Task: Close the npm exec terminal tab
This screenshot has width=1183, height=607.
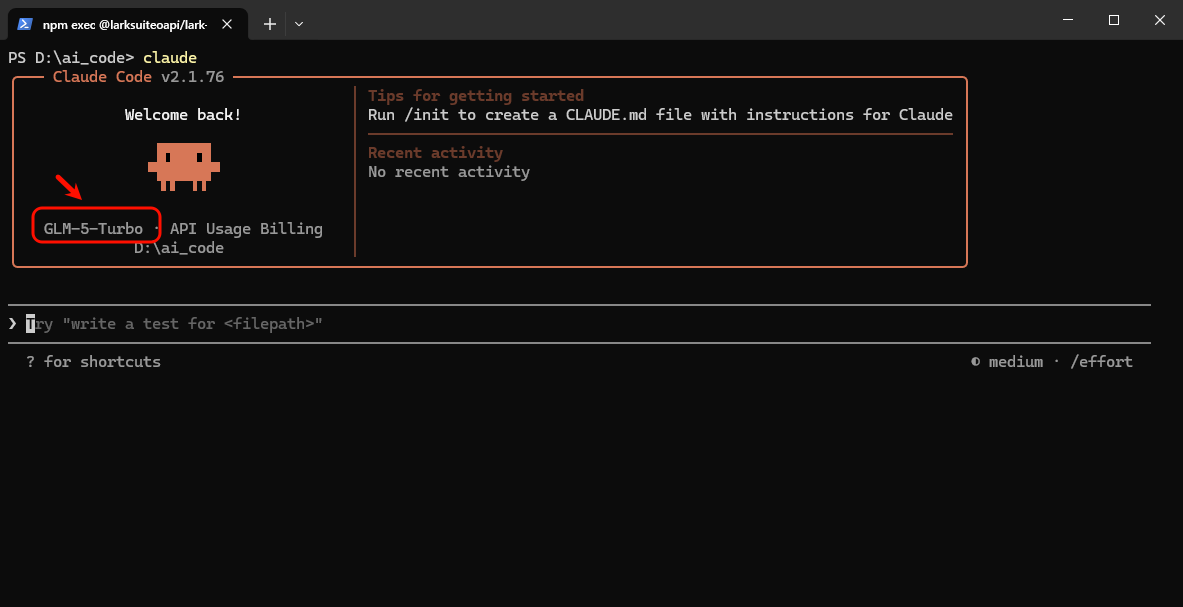Action: click(226, 24)
